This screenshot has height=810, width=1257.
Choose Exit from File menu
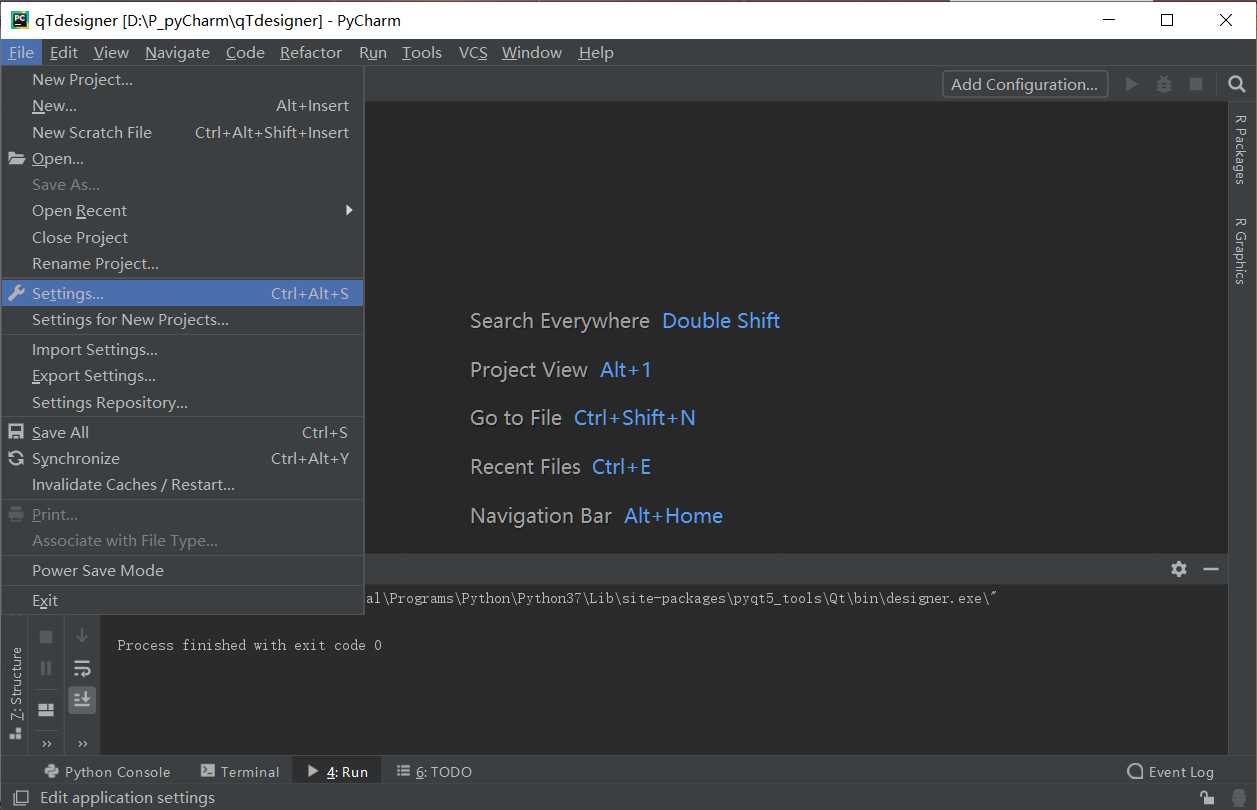[x=182, y=600]
